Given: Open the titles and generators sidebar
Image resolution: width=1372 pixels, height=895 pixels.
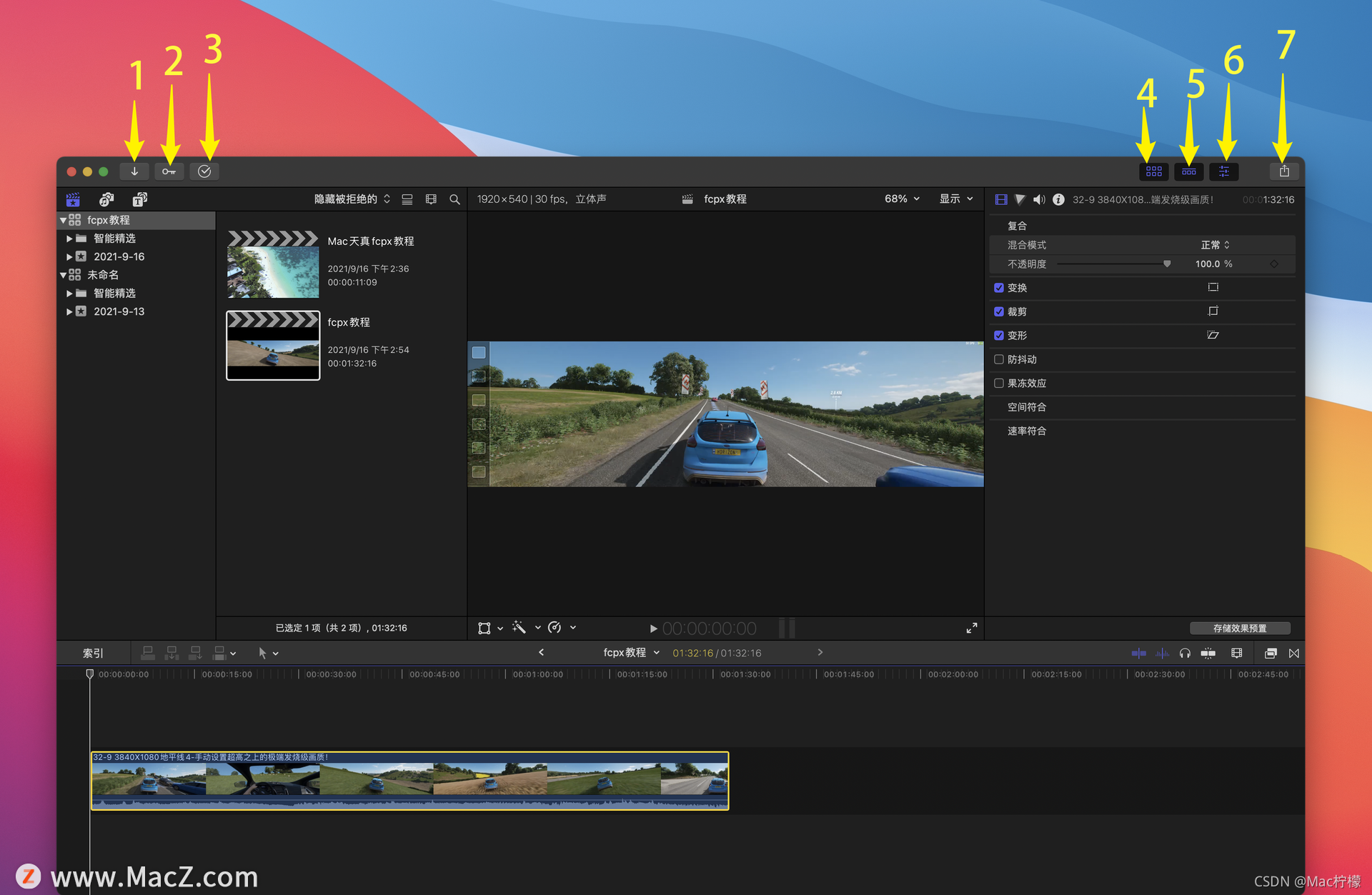Looking at the screenshot, I should point(139,199).
